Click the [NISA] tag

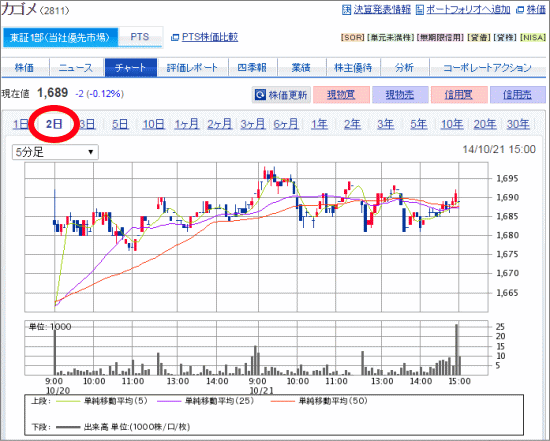tap(533, 38)
